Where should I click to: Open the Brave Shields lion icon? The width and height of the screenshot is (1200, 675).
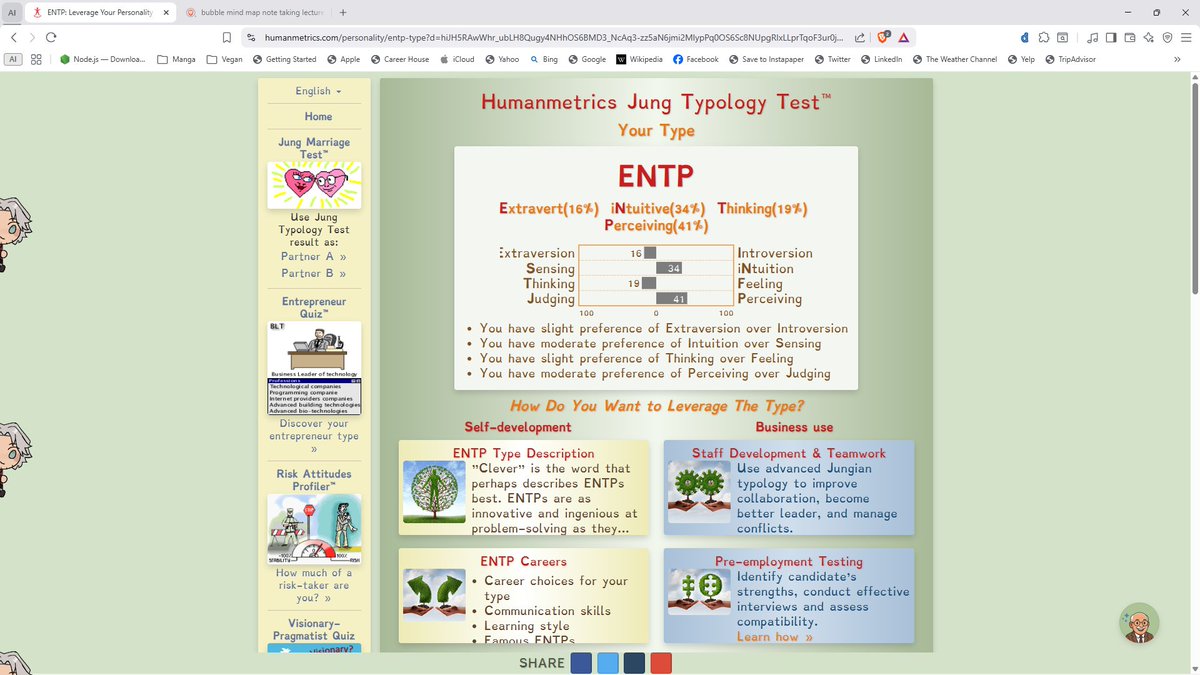pos(883,37)
